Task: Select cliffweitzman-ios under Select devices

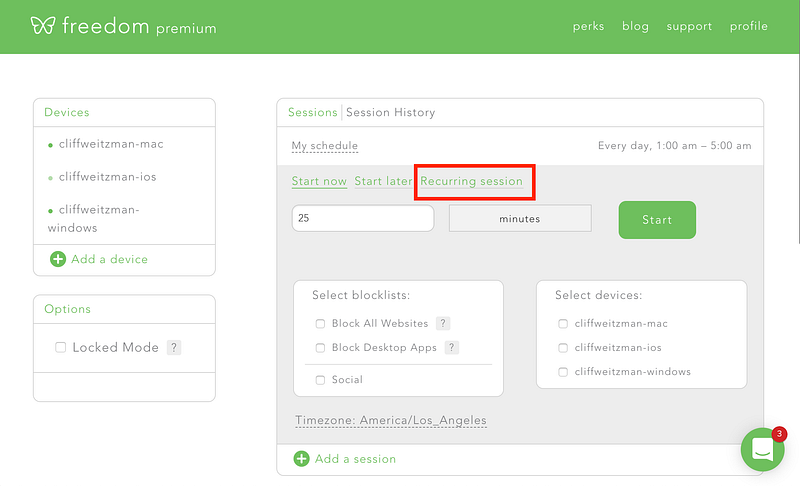Action: [x=563, y=348]
